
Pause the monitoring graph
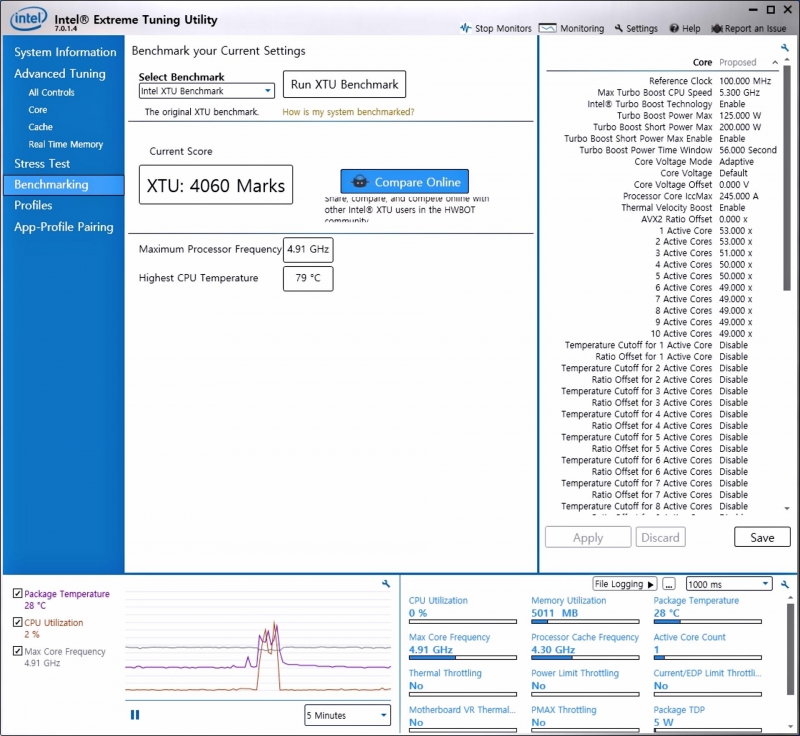pyautogui.click(x=135, y=715)
